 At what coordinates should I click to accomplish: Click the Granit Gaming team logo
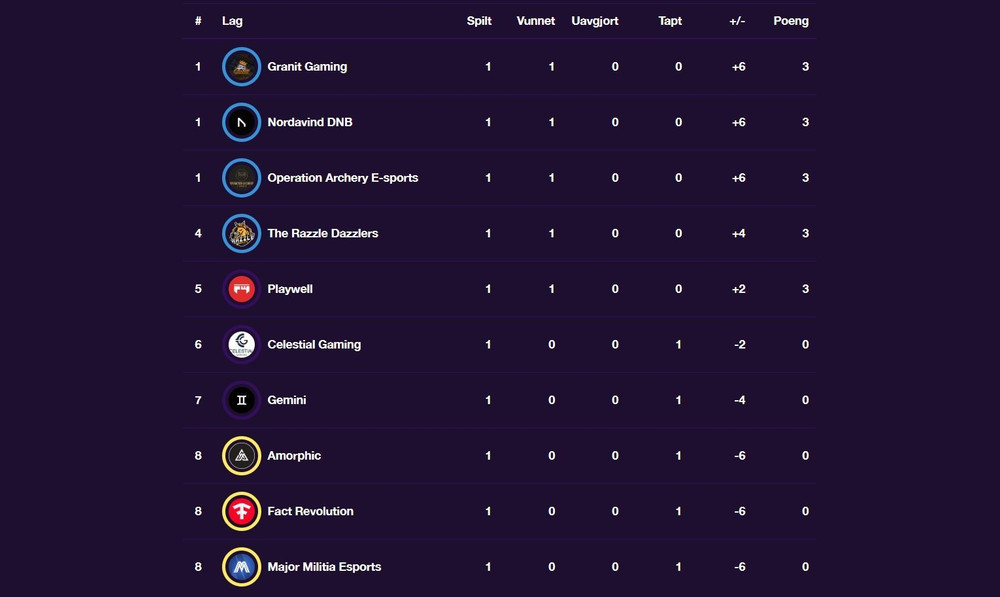coord(242,66)
